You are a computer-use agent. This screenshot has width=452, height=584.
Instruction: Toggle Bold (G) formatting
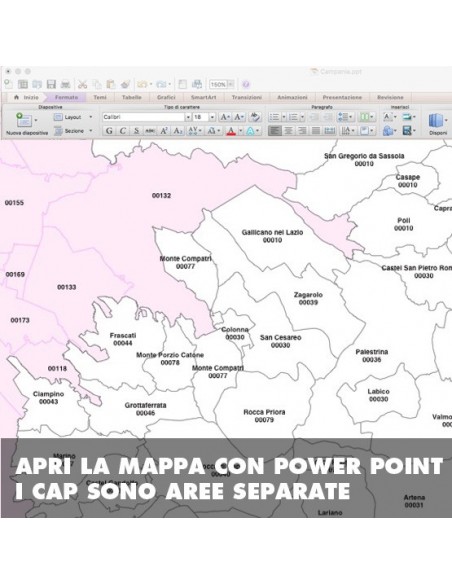click(109, 131)
